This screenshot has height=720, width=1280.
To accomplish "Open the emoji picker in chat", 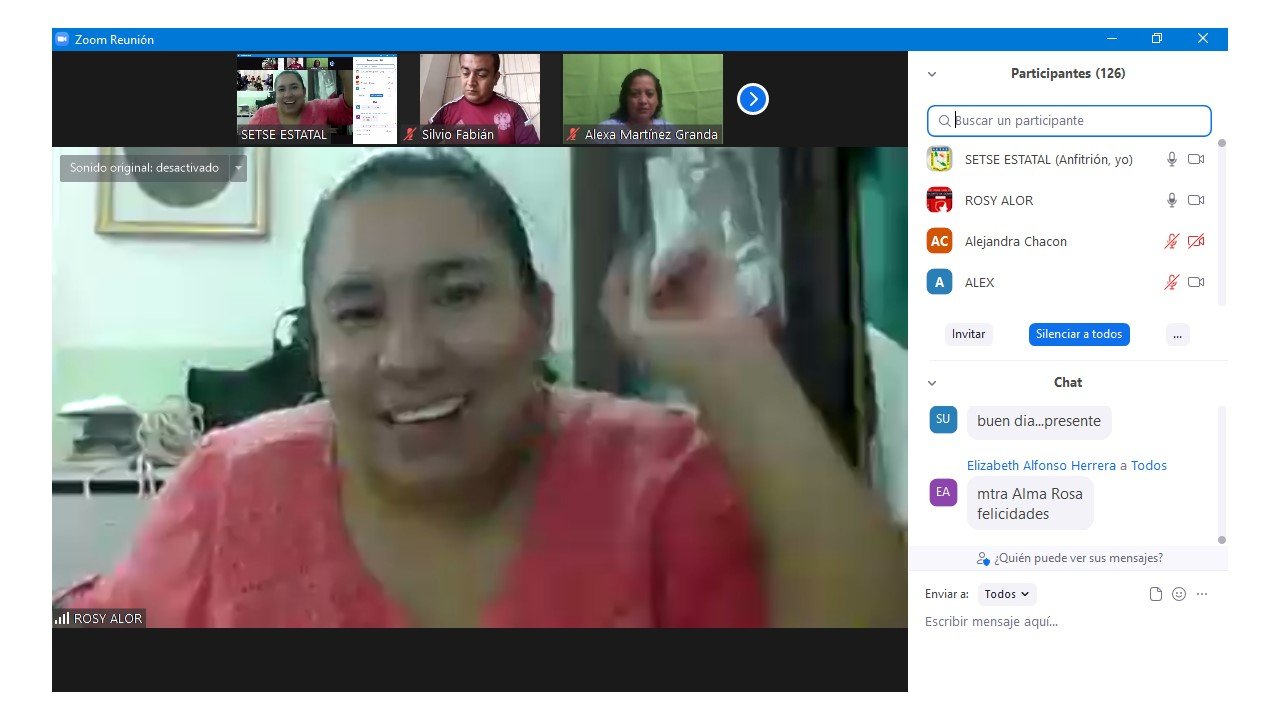I will click(1179, 594).
